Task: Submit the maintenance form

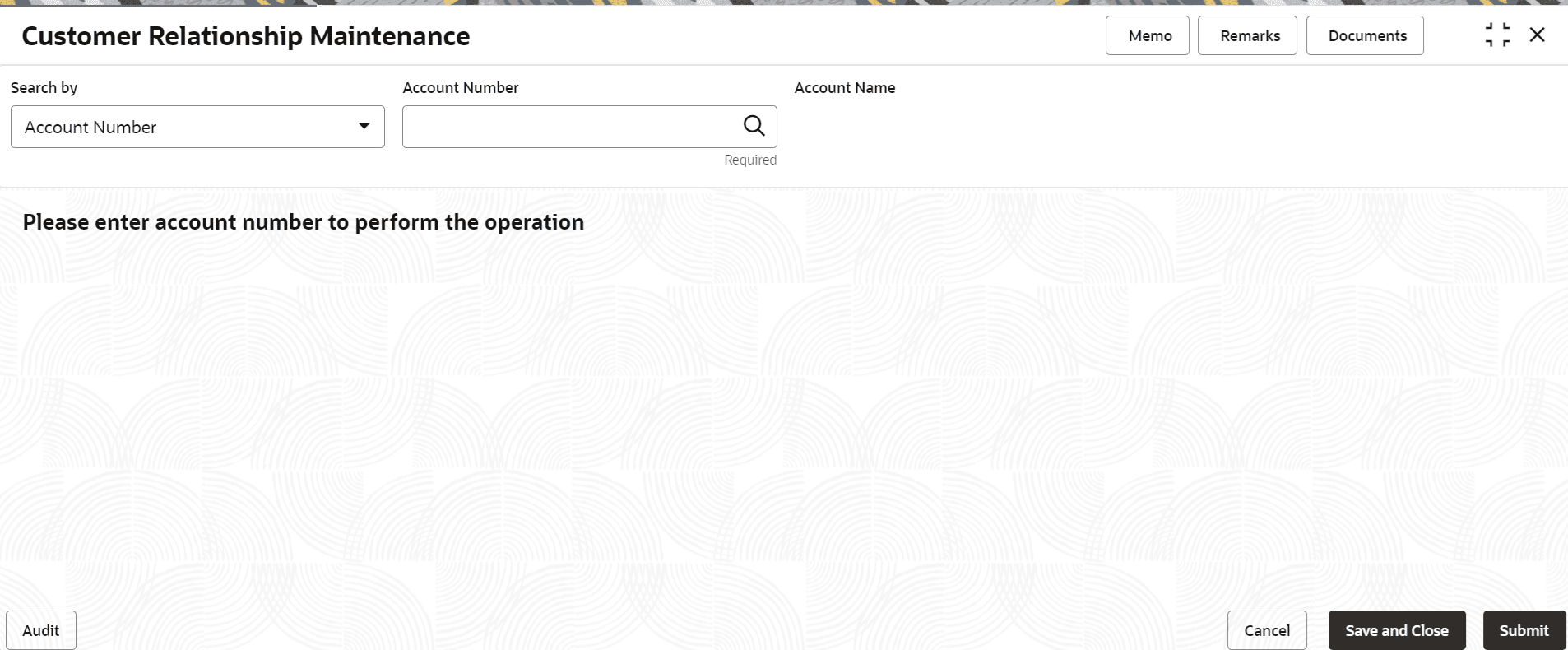Action: [x=1524, y=630]
